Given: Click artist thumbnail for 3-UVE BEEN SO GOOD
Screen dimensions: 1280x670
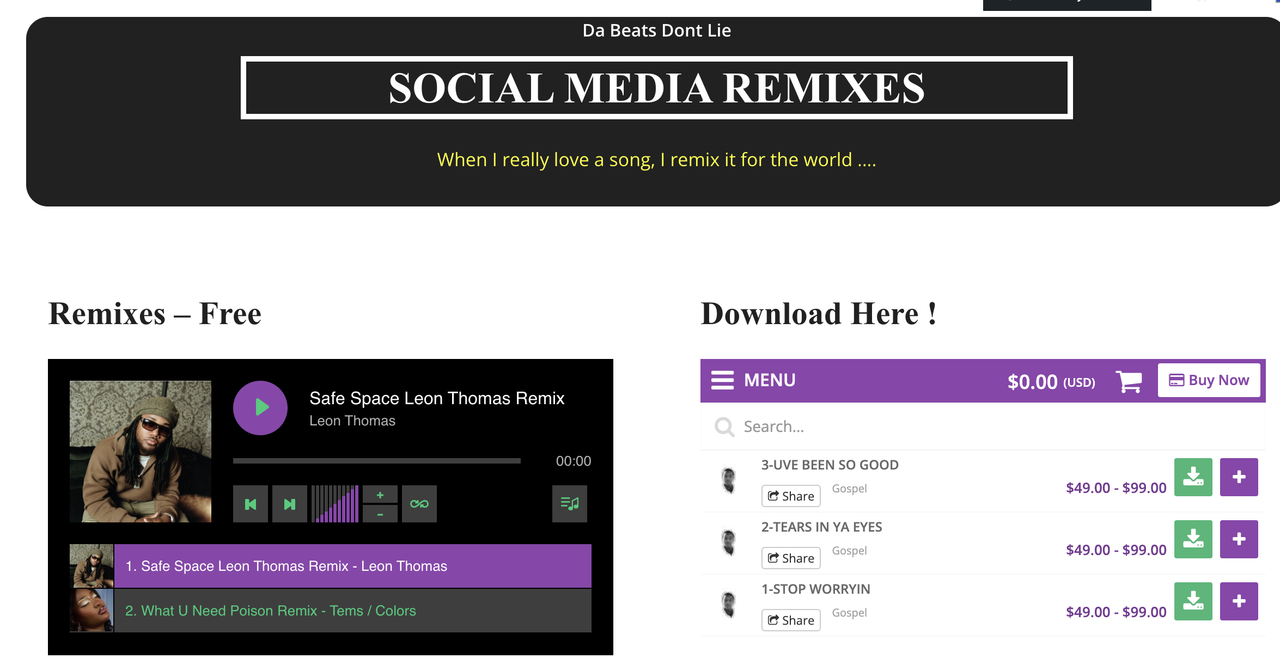Looking at the screenshot, I should (728, 480).
